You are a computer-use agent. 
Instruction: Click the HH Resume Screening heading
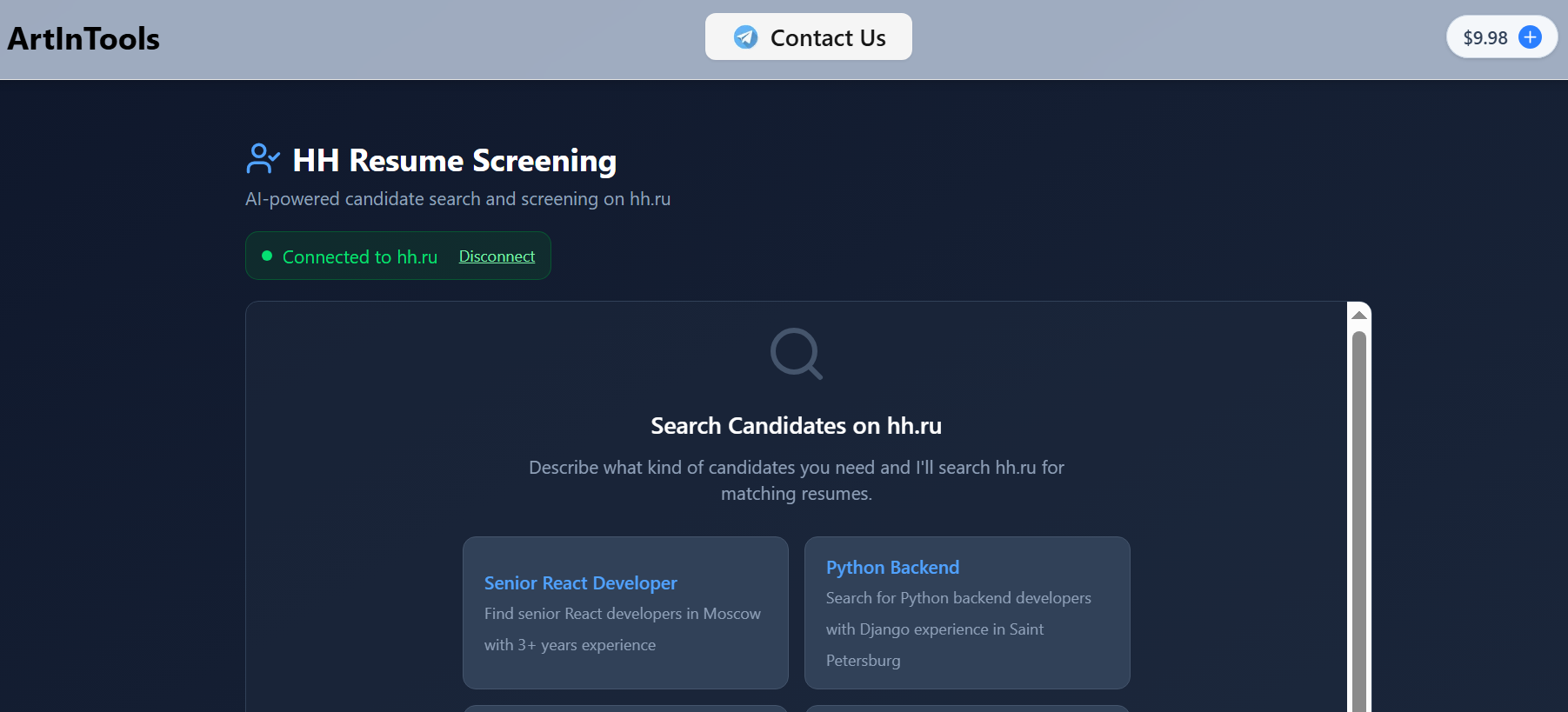pyautogui.click(x=454, y=161)
